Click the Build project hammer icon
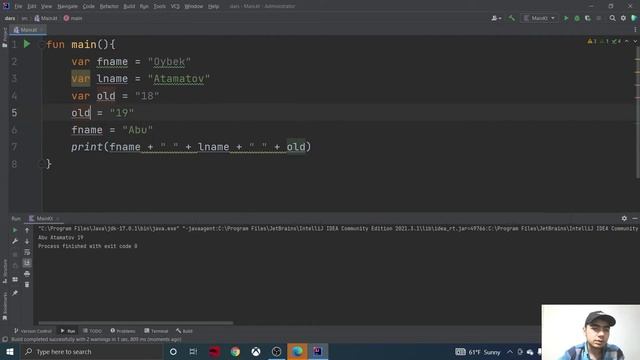Image resolution: width=640 pixels, height=360 pixels. [x=512, y=18]
